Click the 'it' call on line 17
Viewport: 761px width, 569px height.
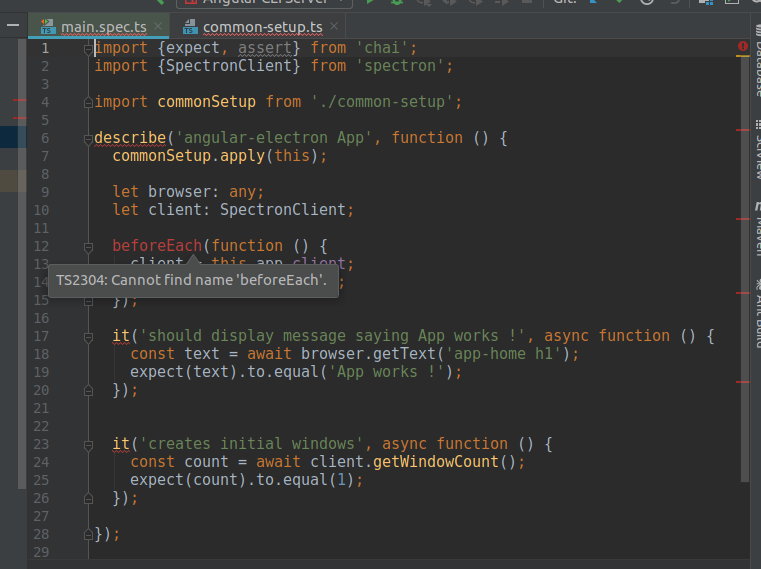click(121, 336)
